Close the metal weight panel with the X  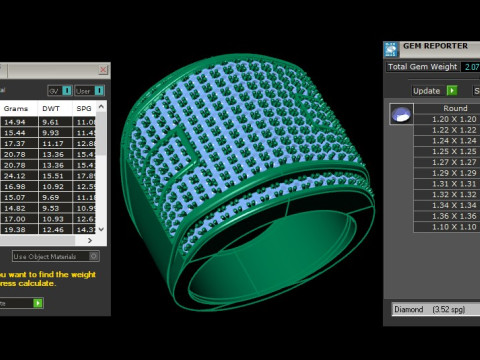pos(103,70)
